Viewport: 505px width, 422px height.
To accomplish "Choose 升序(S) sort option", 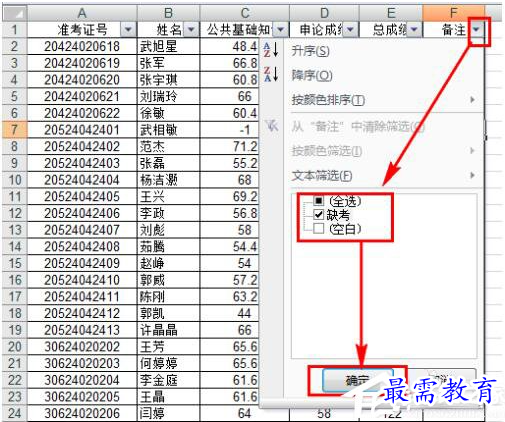I will (310, 51).
